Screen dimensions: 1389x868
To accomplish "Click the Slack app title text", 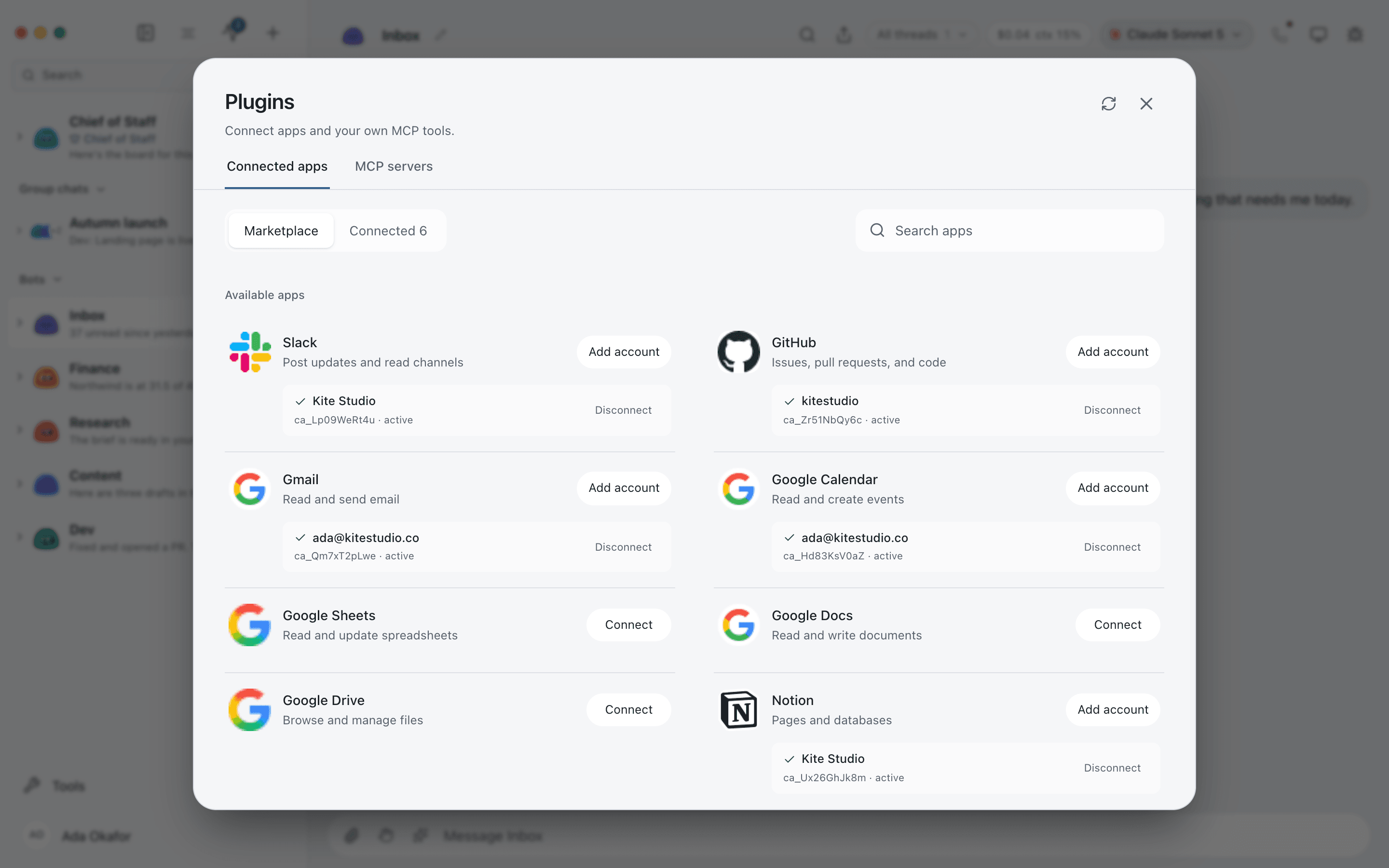I will pyautogui.click(x=300, y=343).
